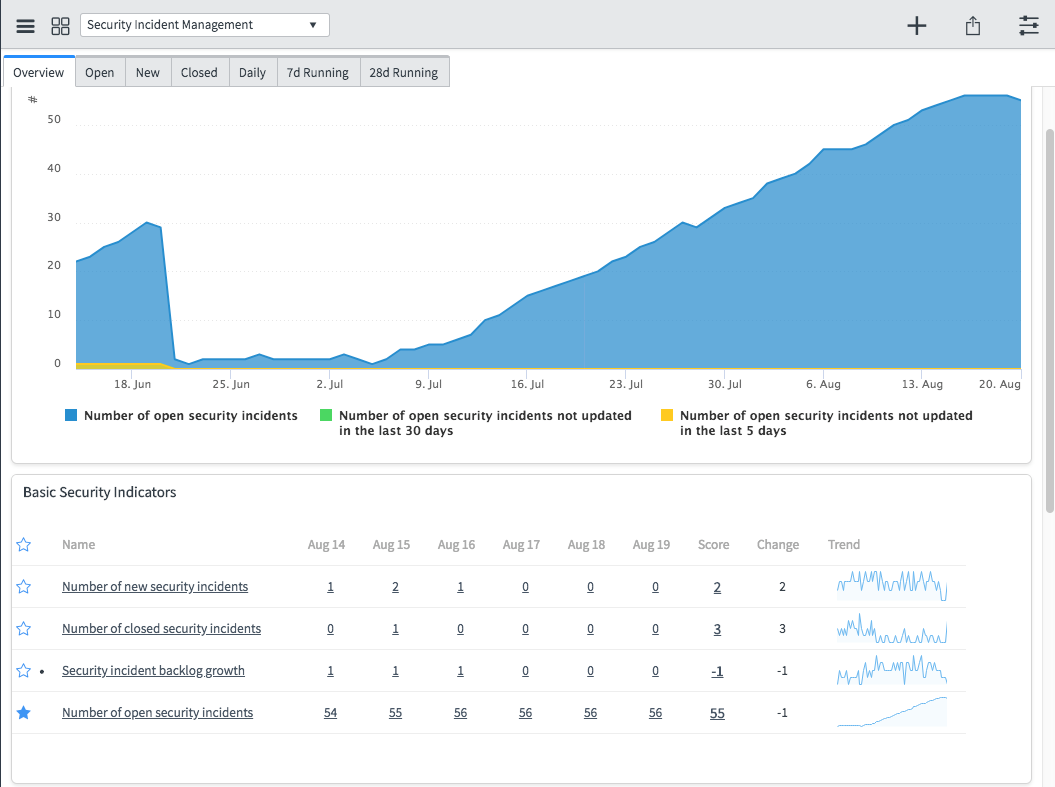Image resolution: width=1055 pixels, height=787 pixels.
Task: Open the 7d Running tab
Action: [x=317, y=73]
